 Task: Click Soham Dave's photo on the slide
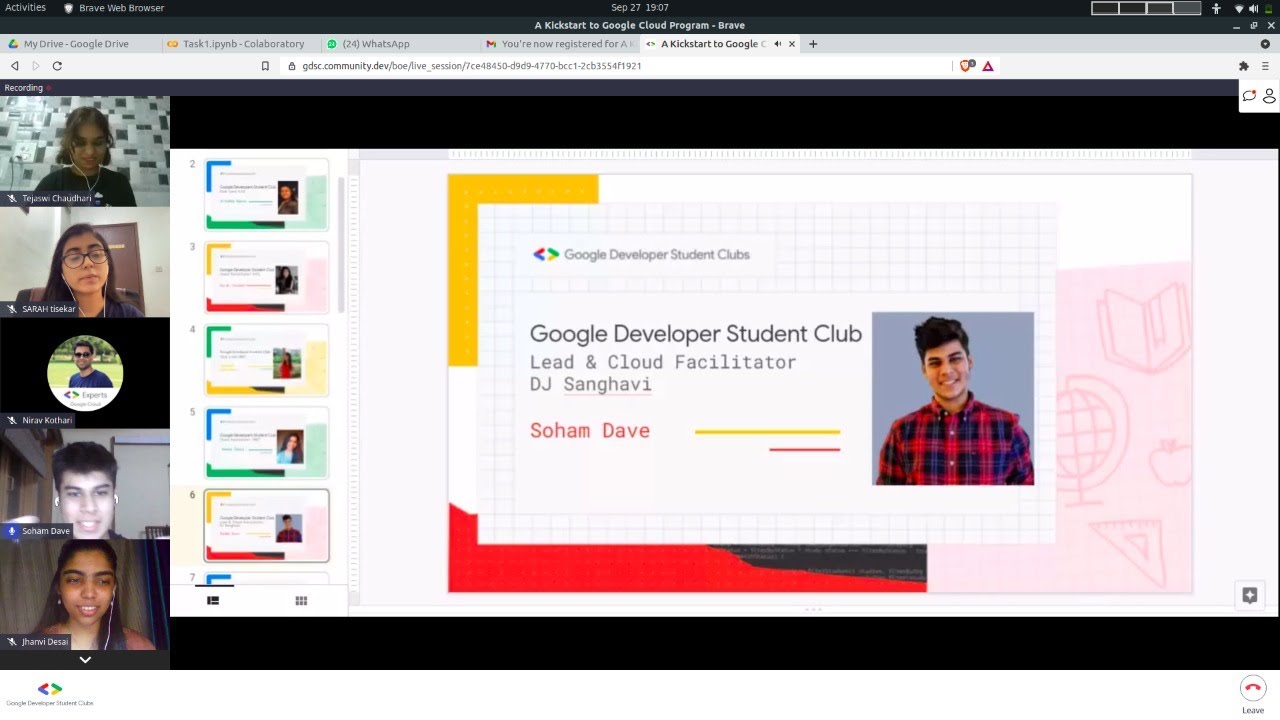953,398
